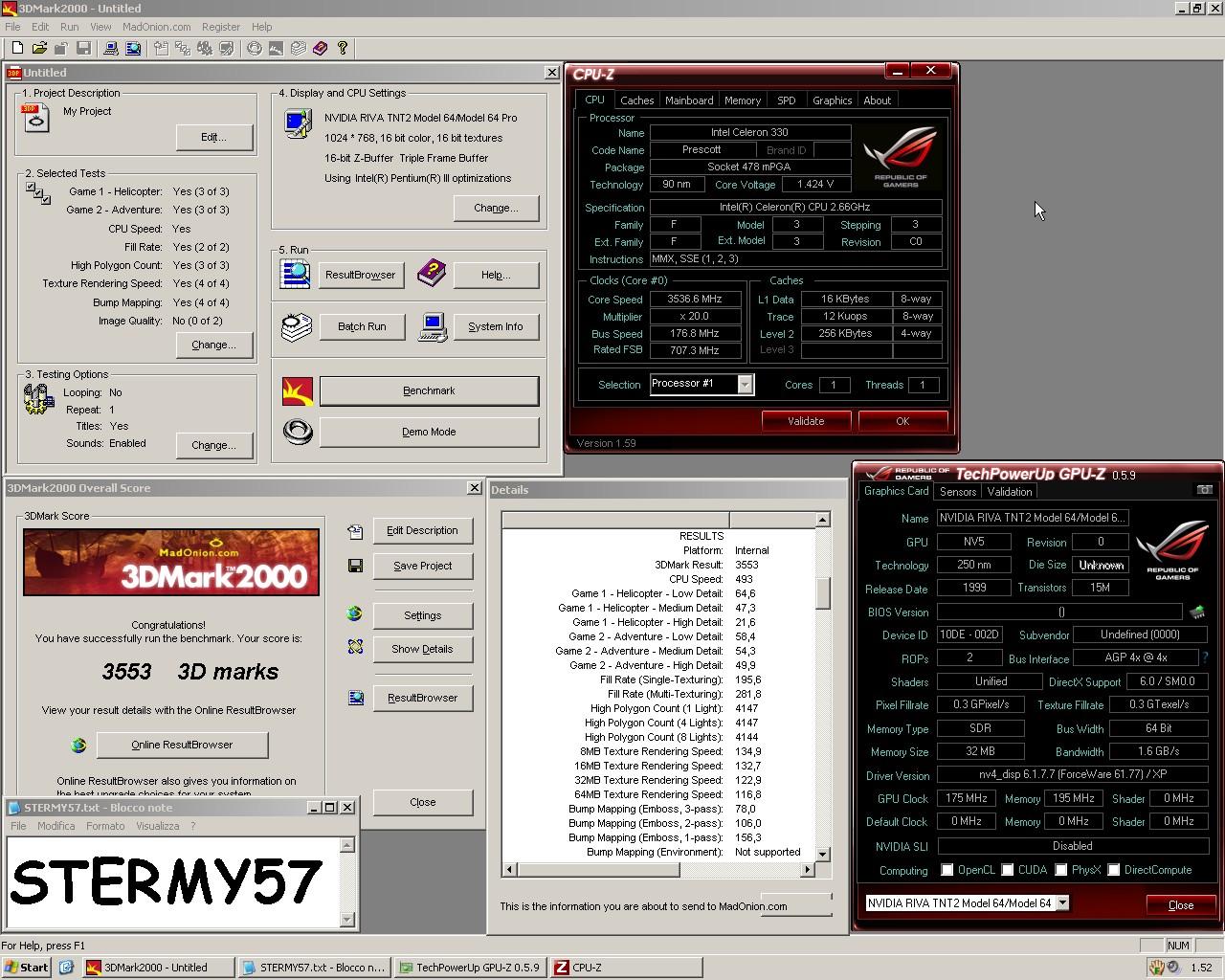Open the File menu in 3DMark2000
This screenshot has width=1225, height=980.
12,27
